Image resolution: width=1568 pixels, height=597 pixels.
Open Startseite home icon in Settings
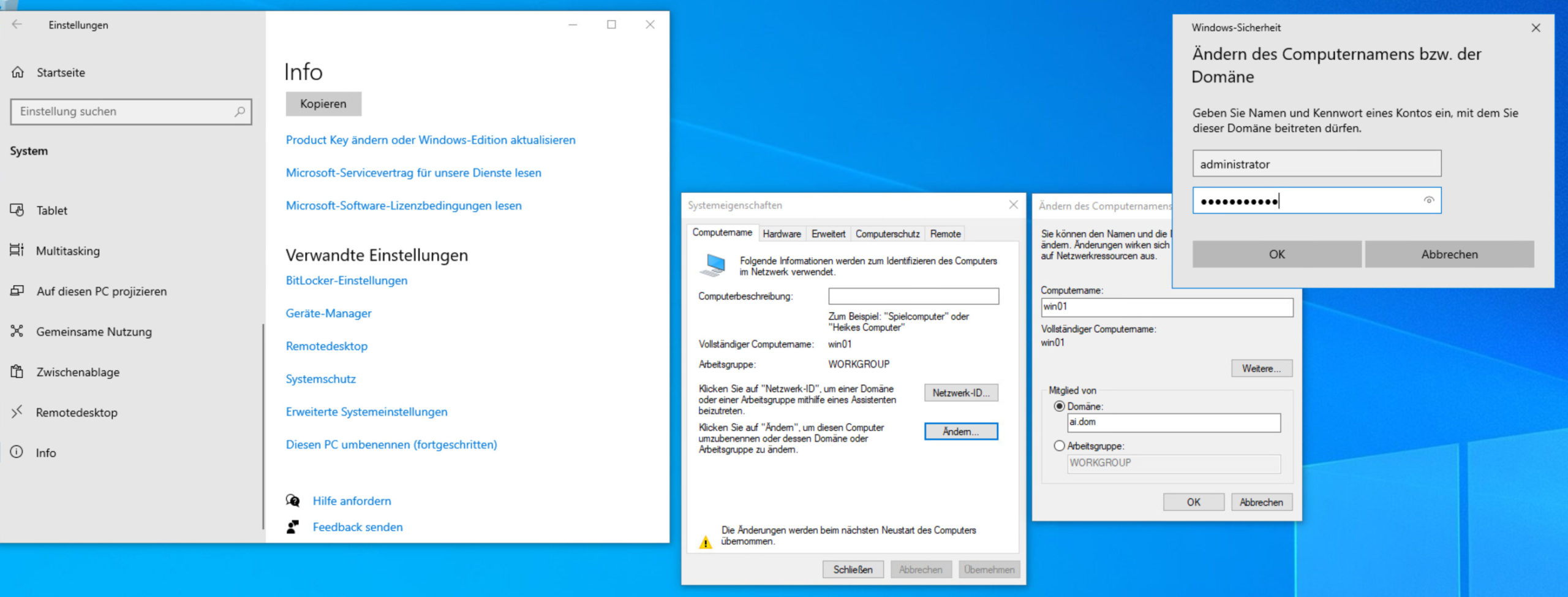point(18,72)
